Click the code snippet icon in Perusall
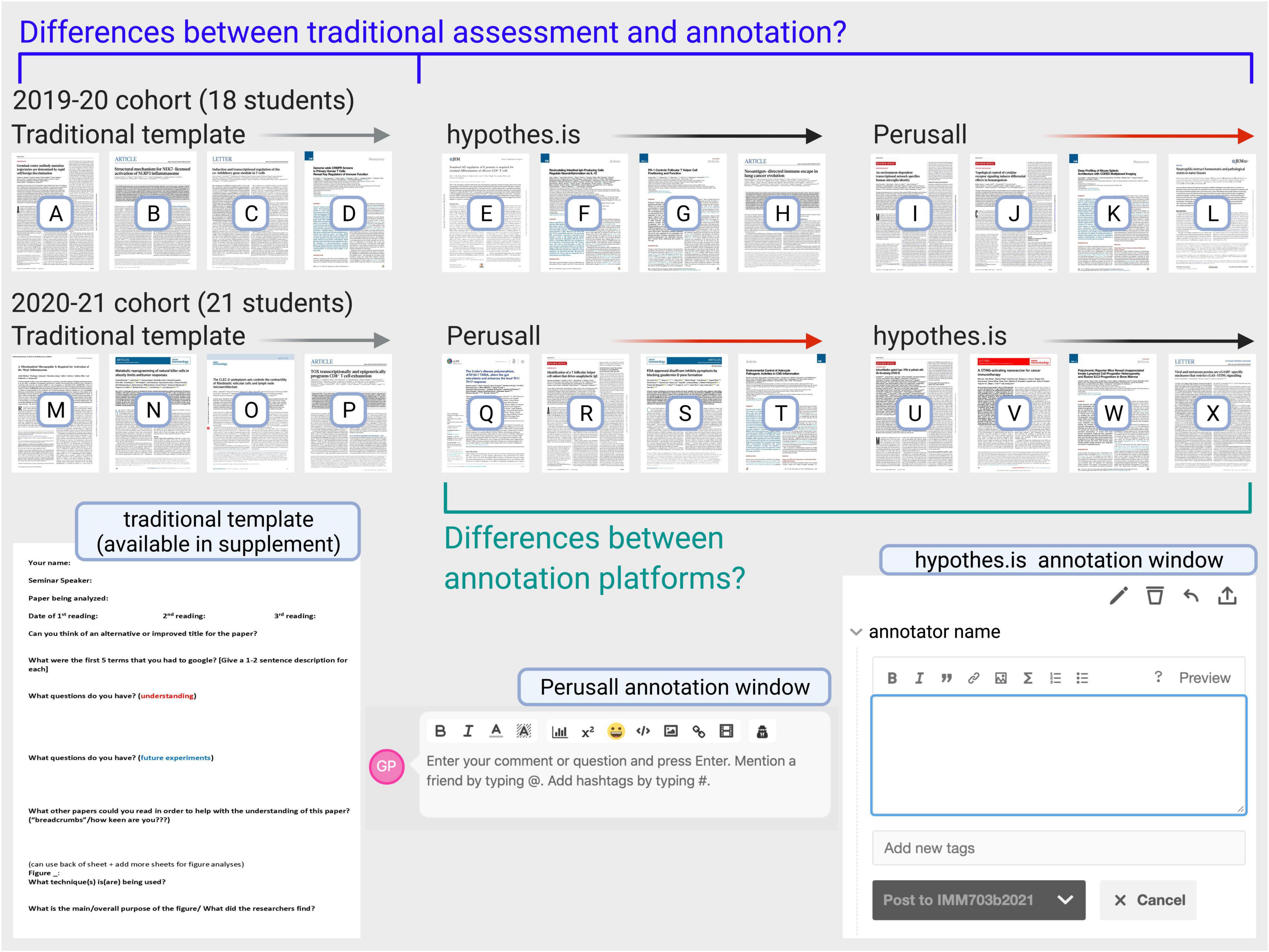 (643, 731)
